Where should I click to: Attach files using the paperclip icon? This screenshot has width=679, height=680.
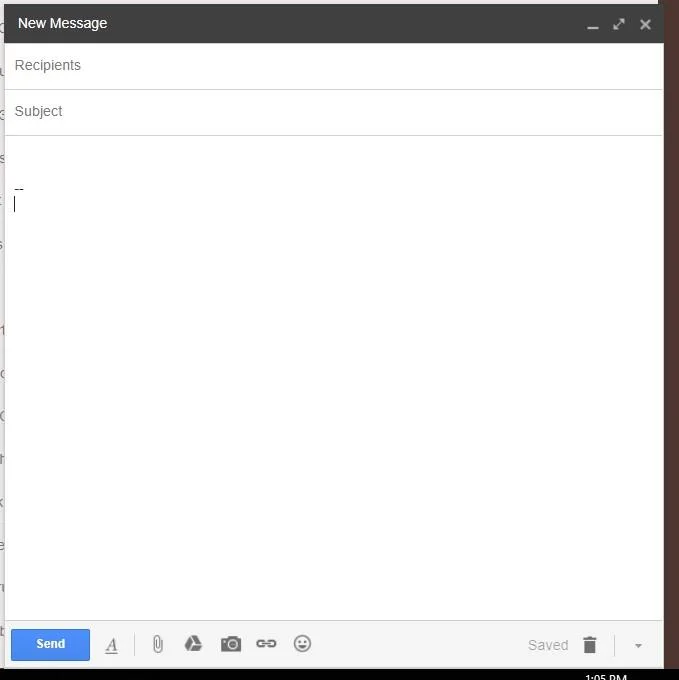157,644
